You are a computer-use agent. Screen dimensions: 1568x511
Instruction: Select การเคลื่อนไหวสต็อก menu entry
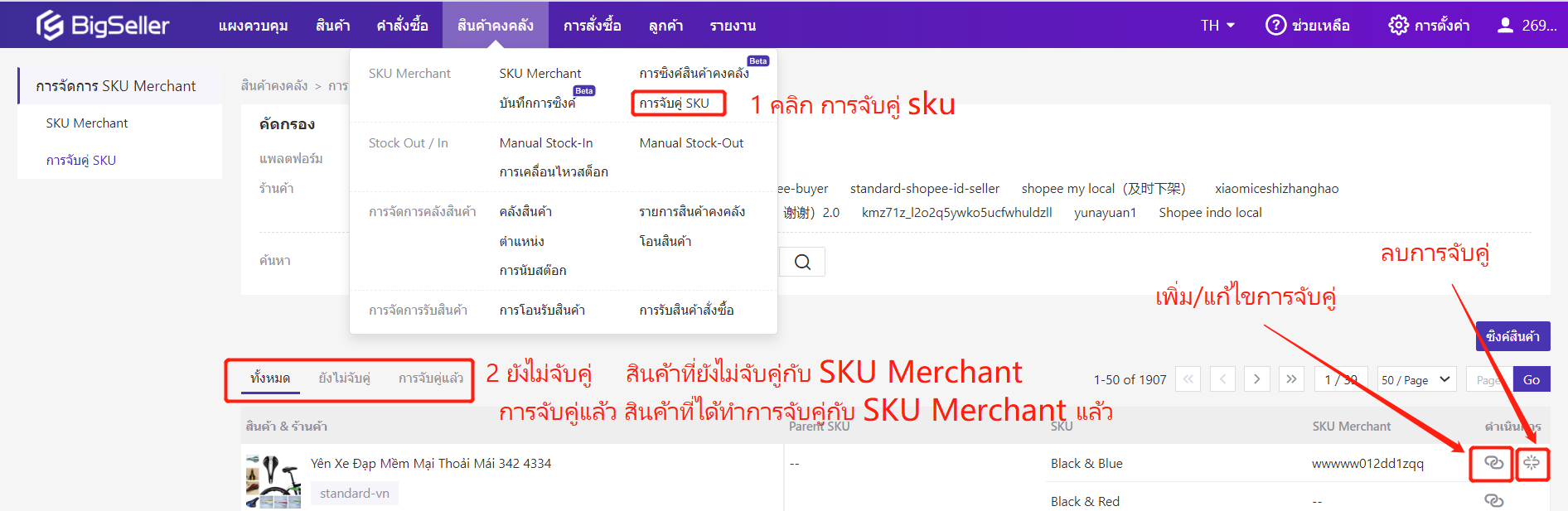[x=554, y=171]
